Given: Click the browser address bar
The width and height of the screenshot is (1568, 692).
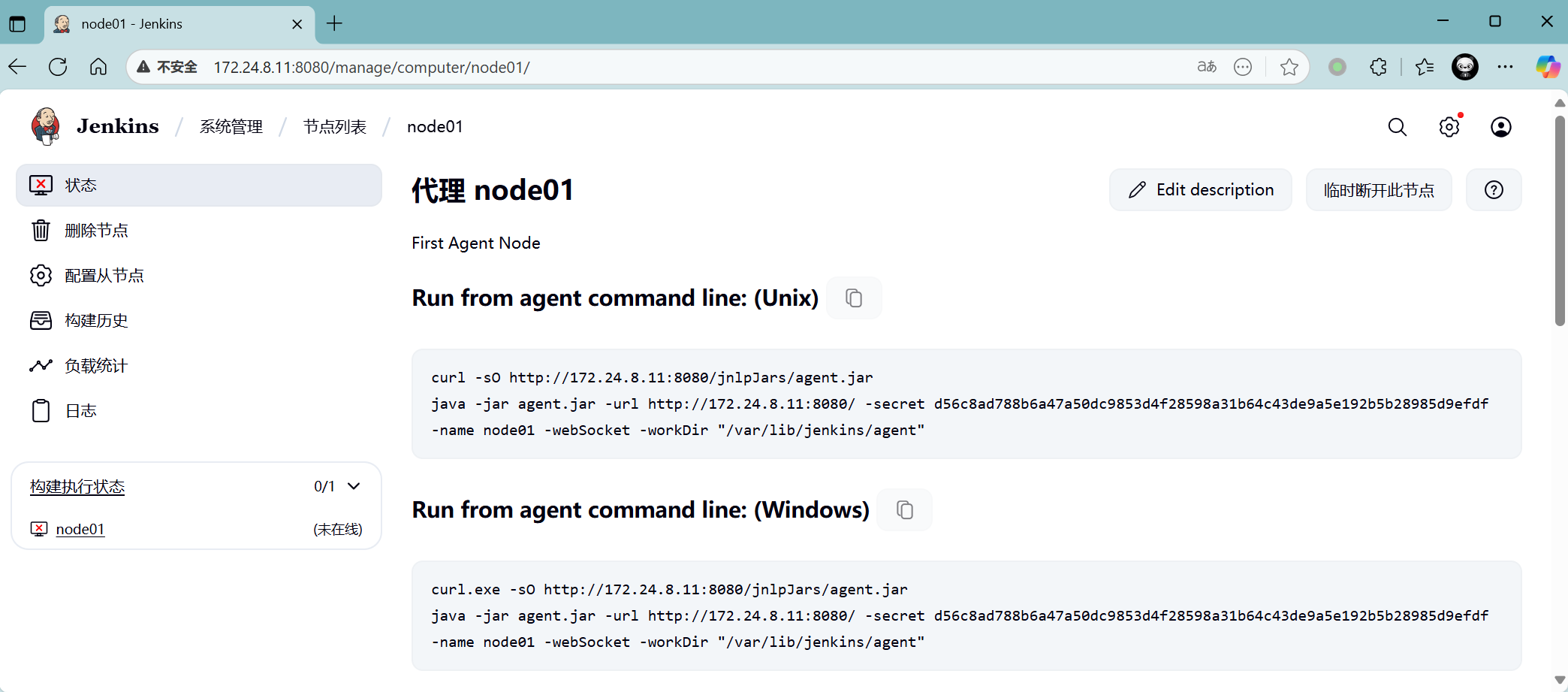Looking at the screenshot, I should (x=676, y=68).
